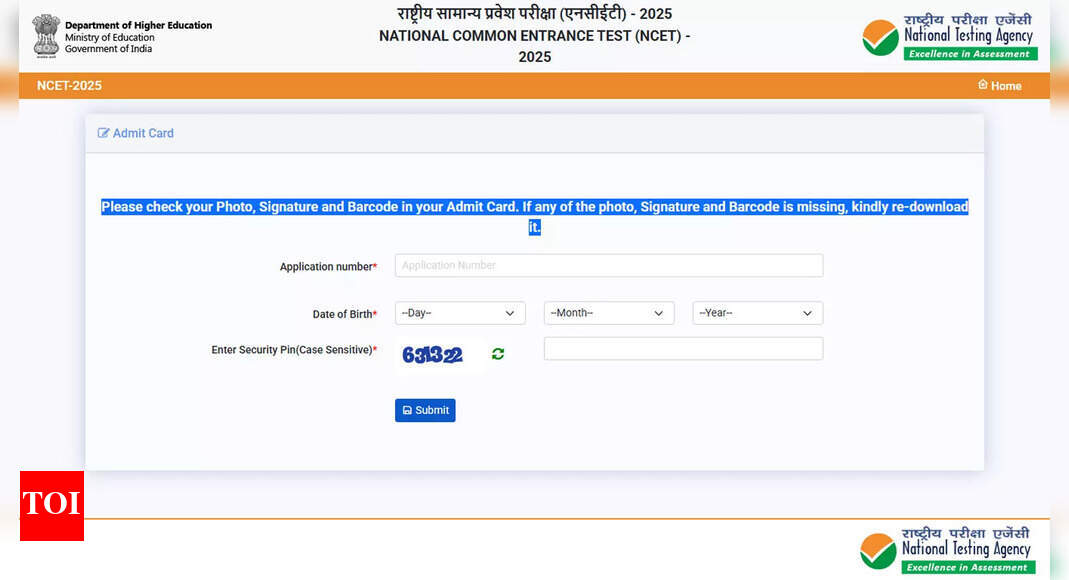Click the TOI logo badge
The width and height of the screenshot is (1069, 580).
tap(52, 506)
